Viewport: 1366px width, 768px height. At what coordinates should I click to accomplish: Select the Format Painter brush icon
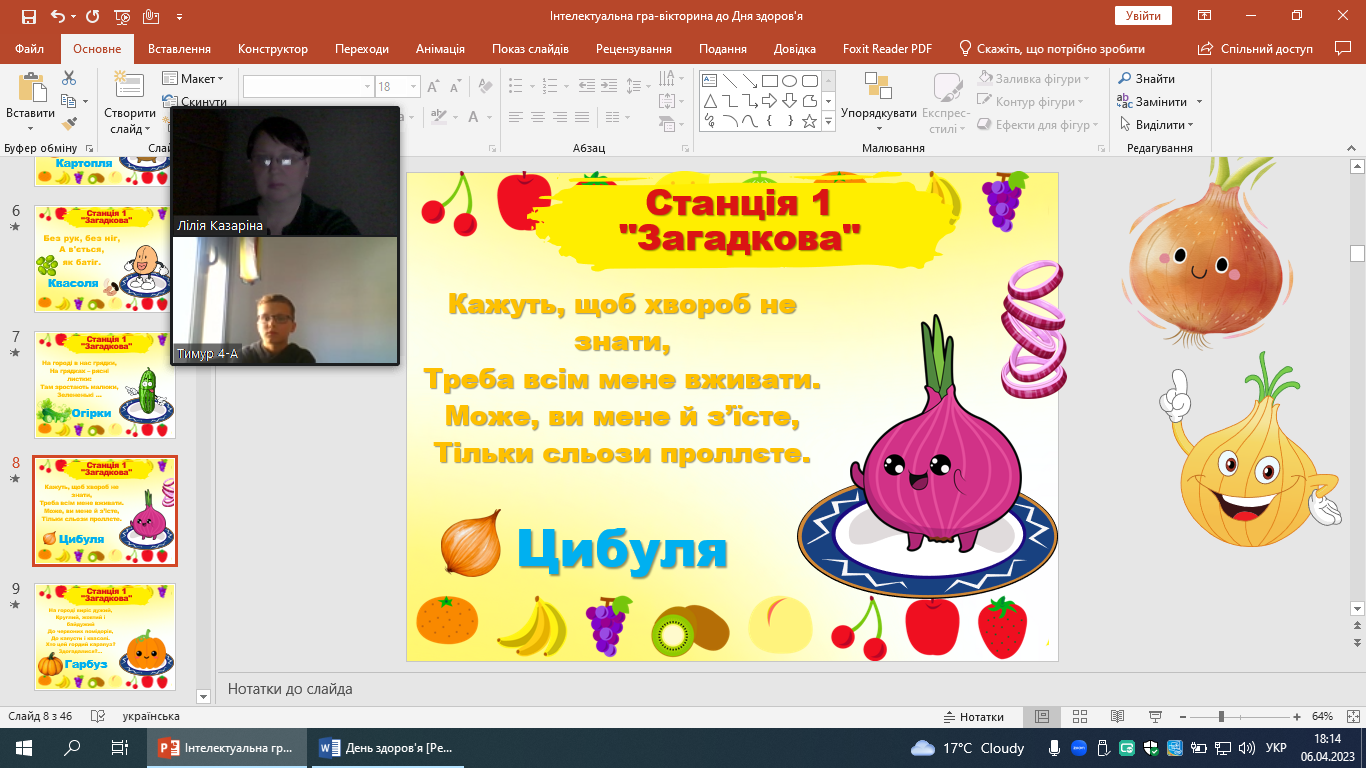click(x=69, y=124)
